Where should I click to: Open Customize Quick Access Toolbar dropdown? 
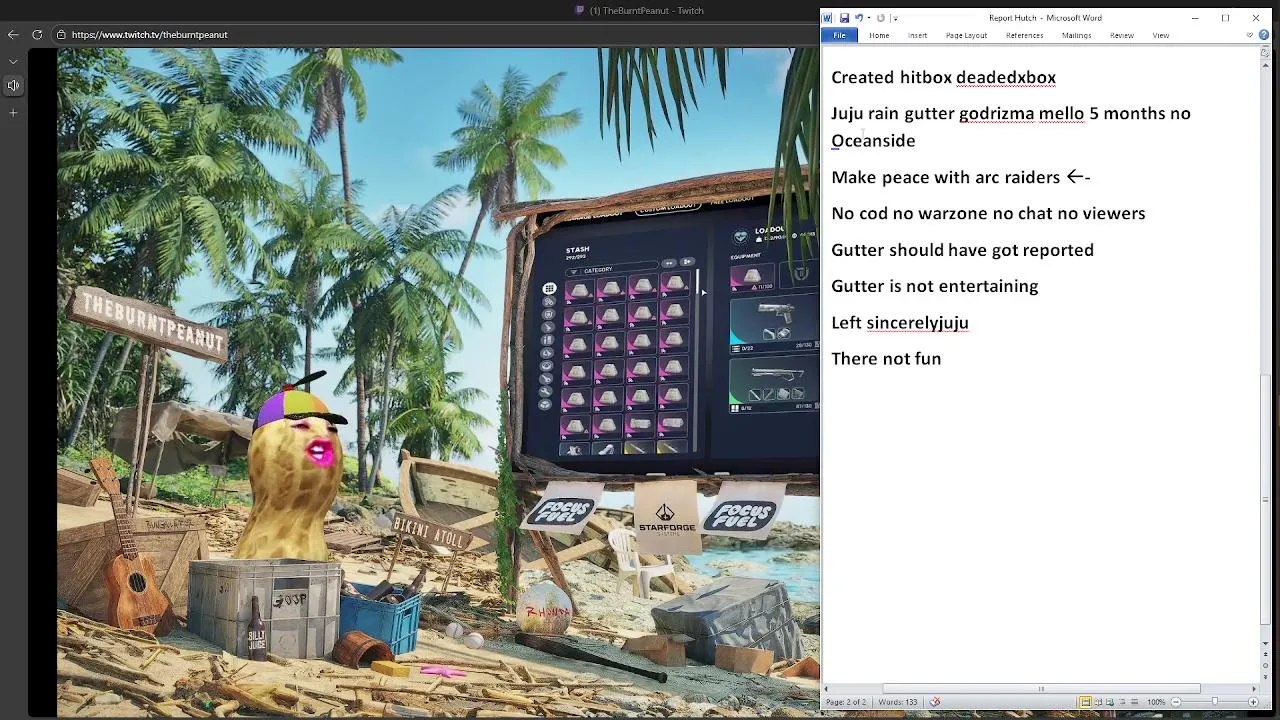pyautogui.click(x=895, y=18)
